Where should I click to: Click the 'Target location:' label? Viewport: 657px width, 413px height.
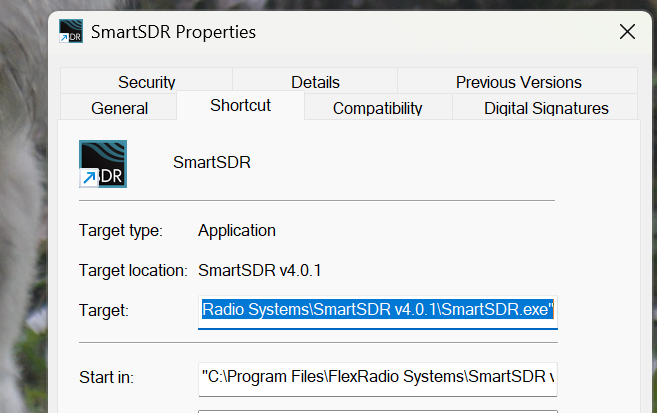[x=133, y=270]
